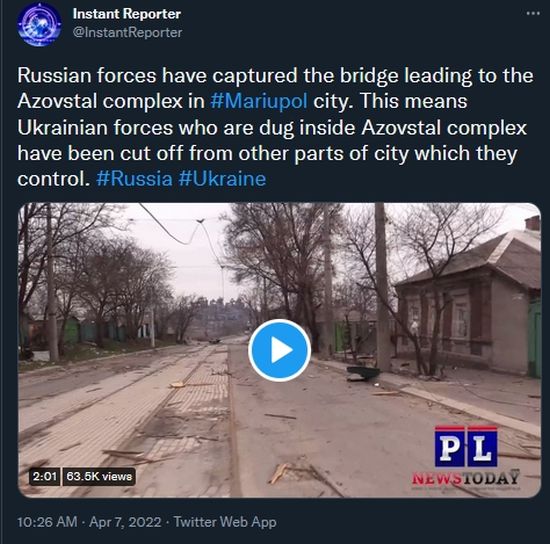Open the Instant Reporter profile avatar
This screenshot has width=550, height=544.
(39, 25)
